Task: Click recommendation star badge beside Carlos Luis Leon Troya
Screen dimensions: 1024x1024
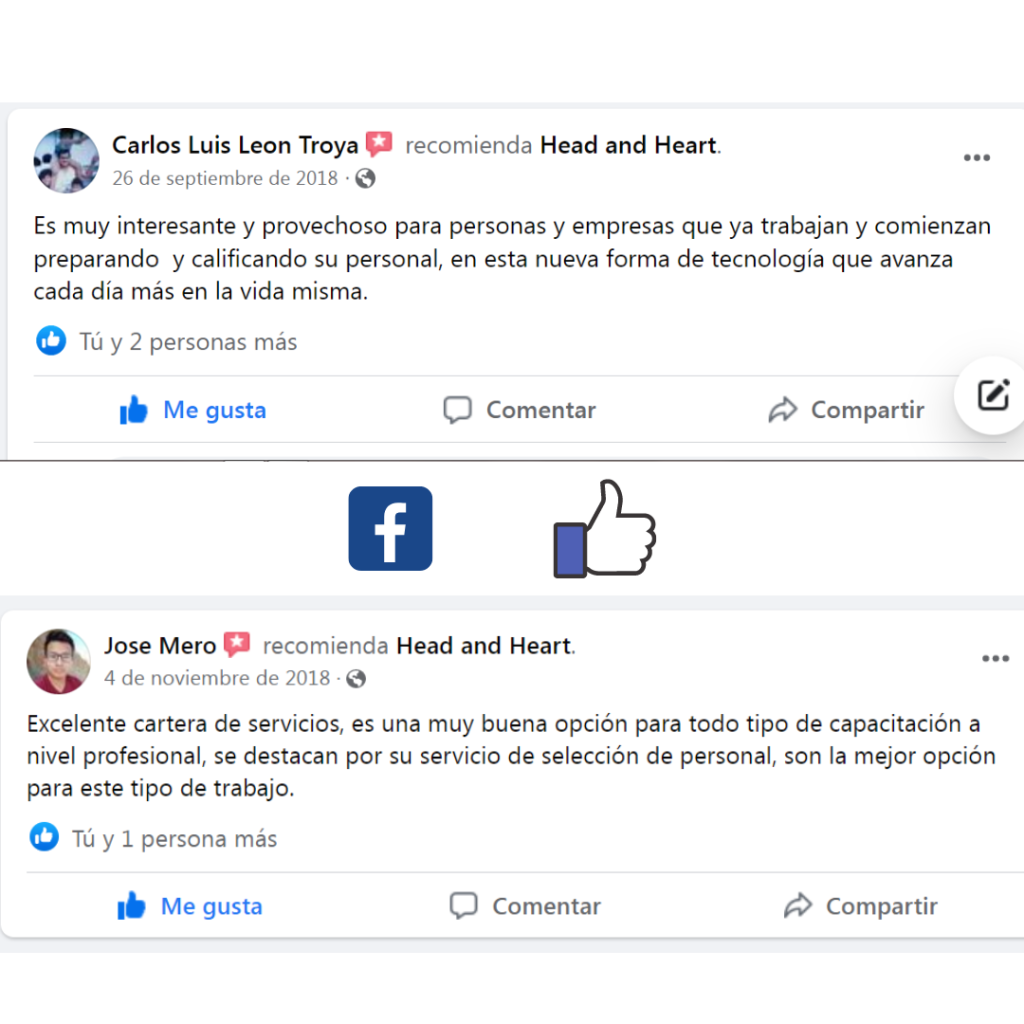Action: [379, 144]
